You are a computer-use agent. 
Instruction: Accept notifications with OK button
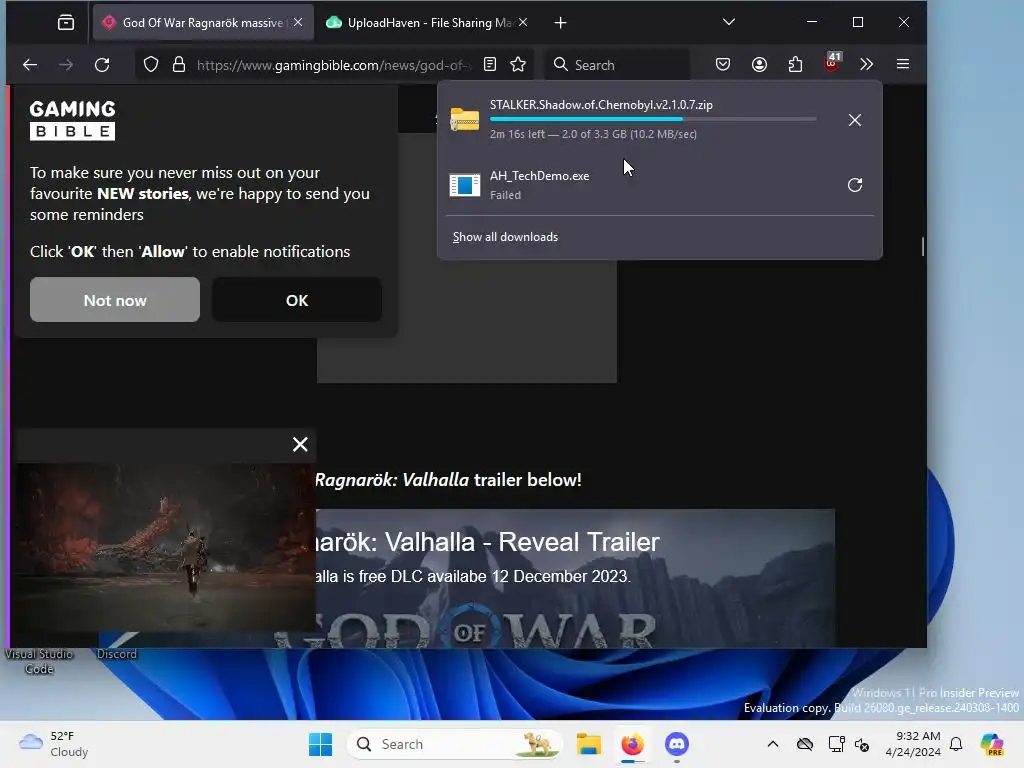[296, 300]
